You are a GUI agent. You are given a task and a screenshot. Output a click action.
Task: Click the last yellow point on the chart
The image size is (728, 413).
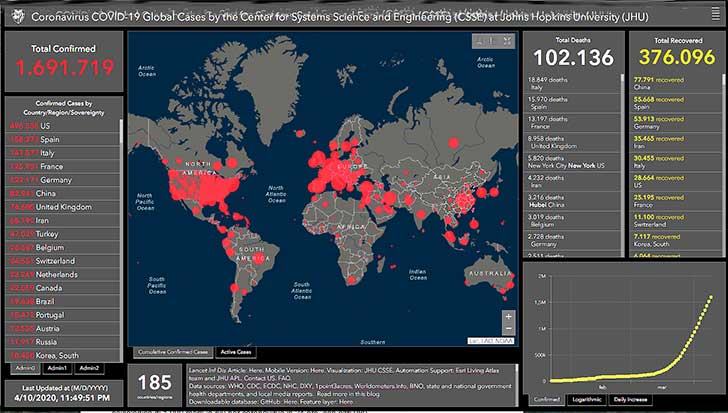[710, 296]
